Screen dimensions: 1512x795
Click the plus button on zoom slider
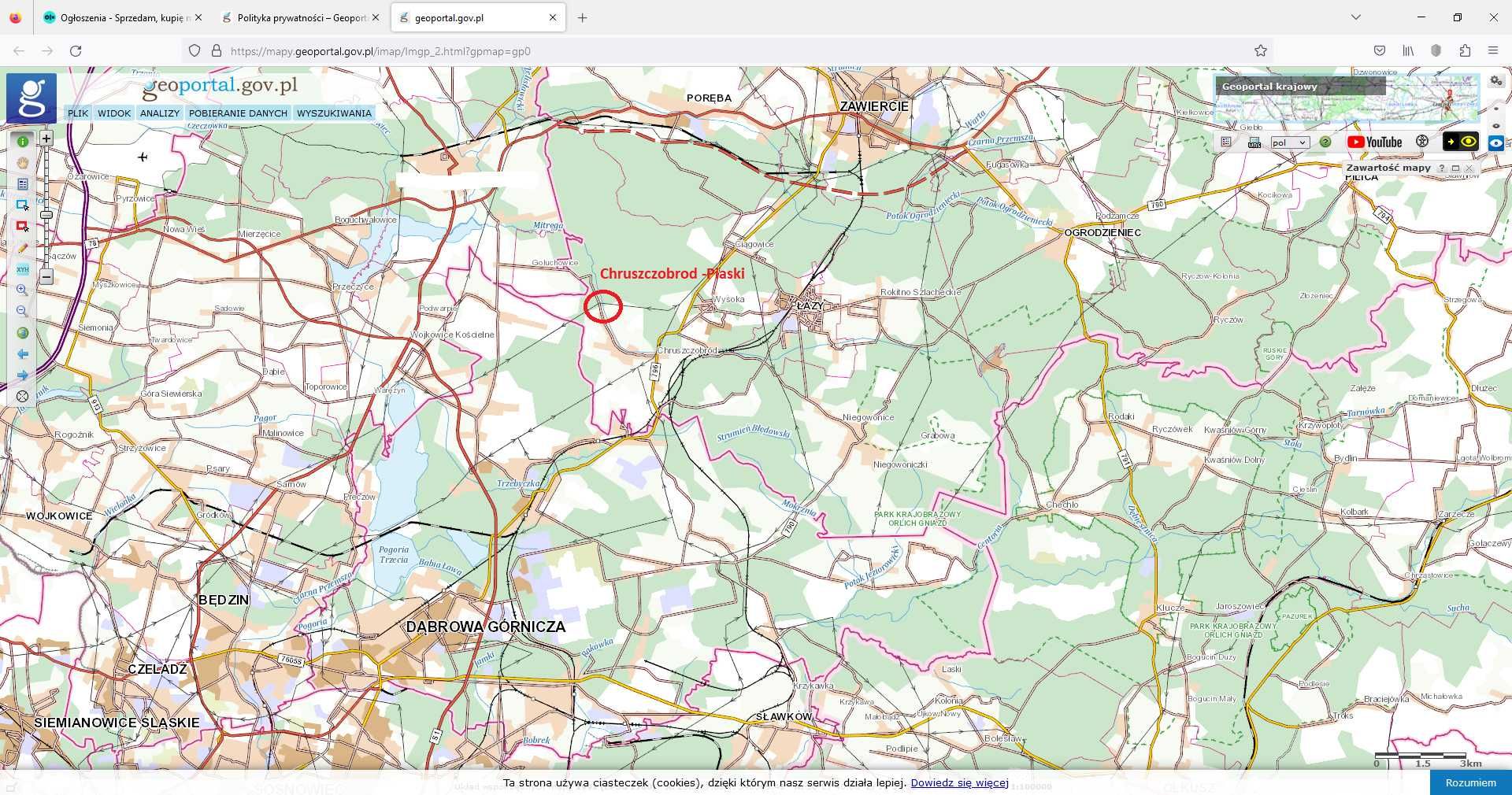tap(46, 139)
